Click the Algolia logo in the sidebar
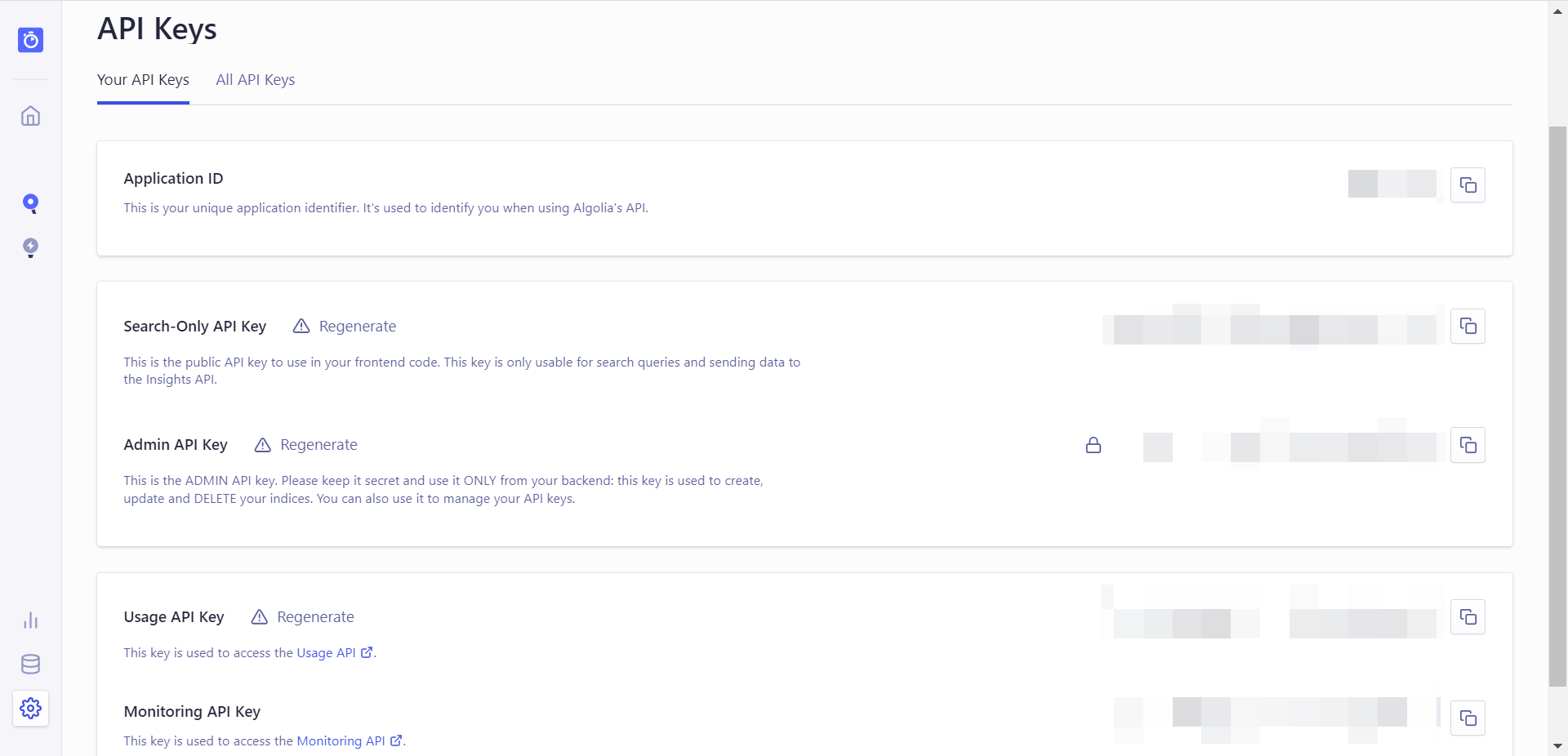The height and width of the screenshot is (756, 1568). pyautogui.click(x=30, y=40)
